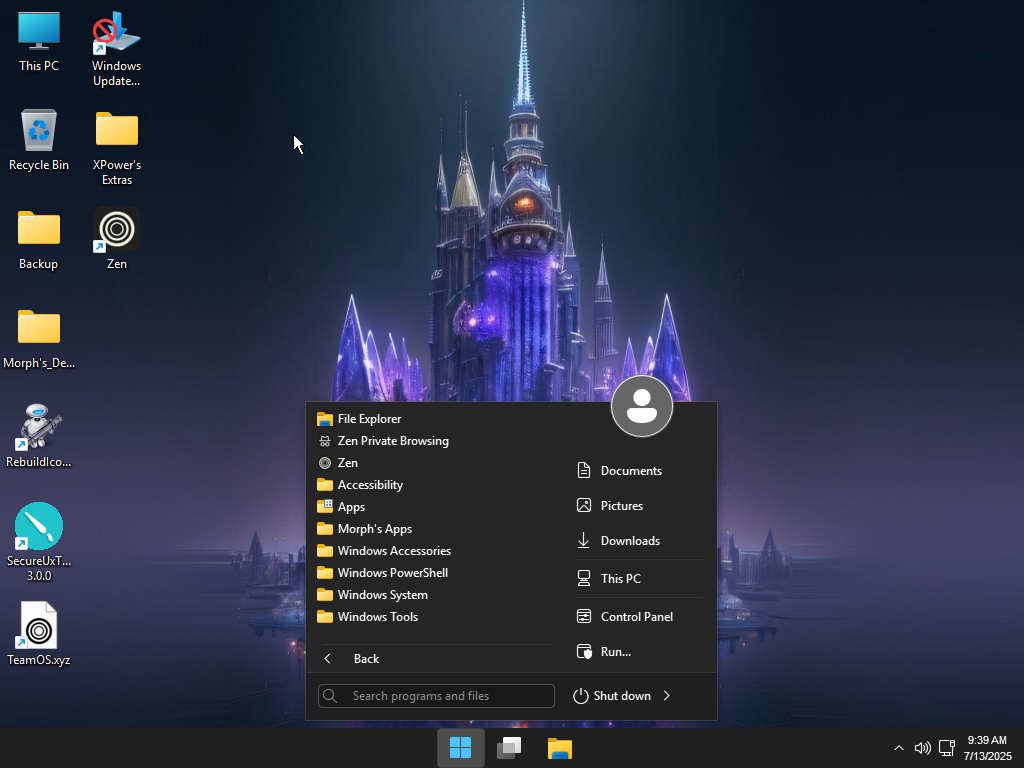1024x768 pixels.
Task: Select the TeamOS.xyz desktop shortcut
Action: tap(39, 635)
